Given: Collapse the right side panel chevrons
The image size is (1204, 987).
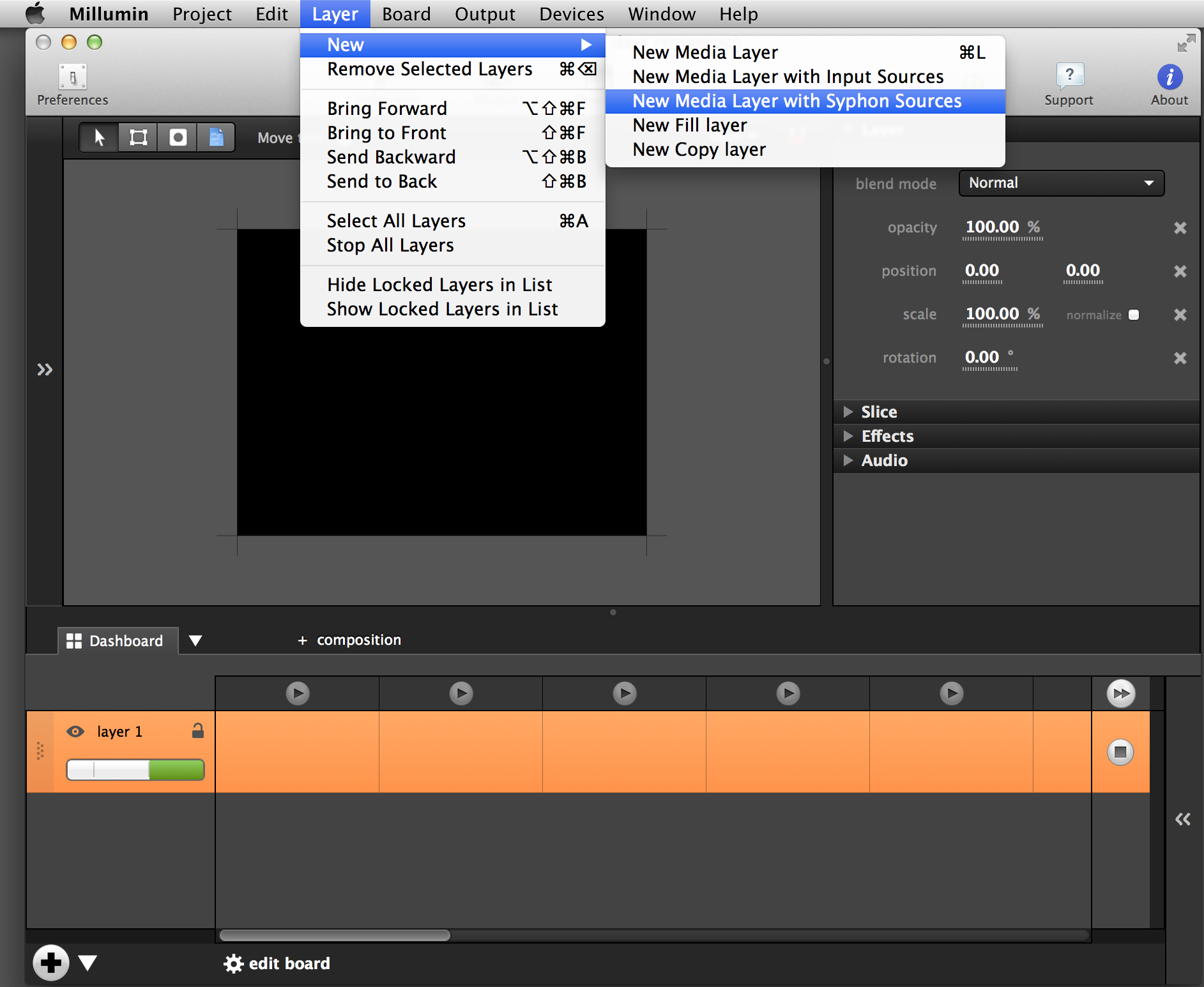Looking at the screenshot, I should (x=1183, y=819).
